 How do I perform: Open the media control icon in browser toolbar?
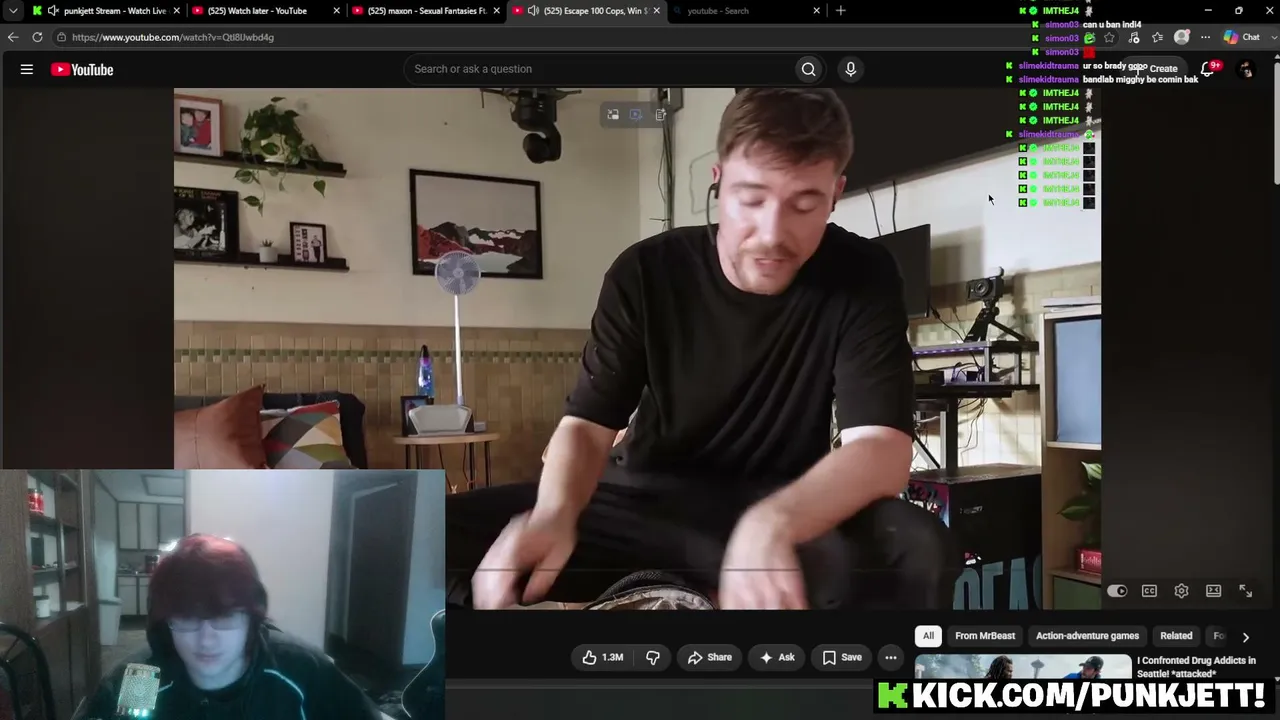[x=1134, y=37]
